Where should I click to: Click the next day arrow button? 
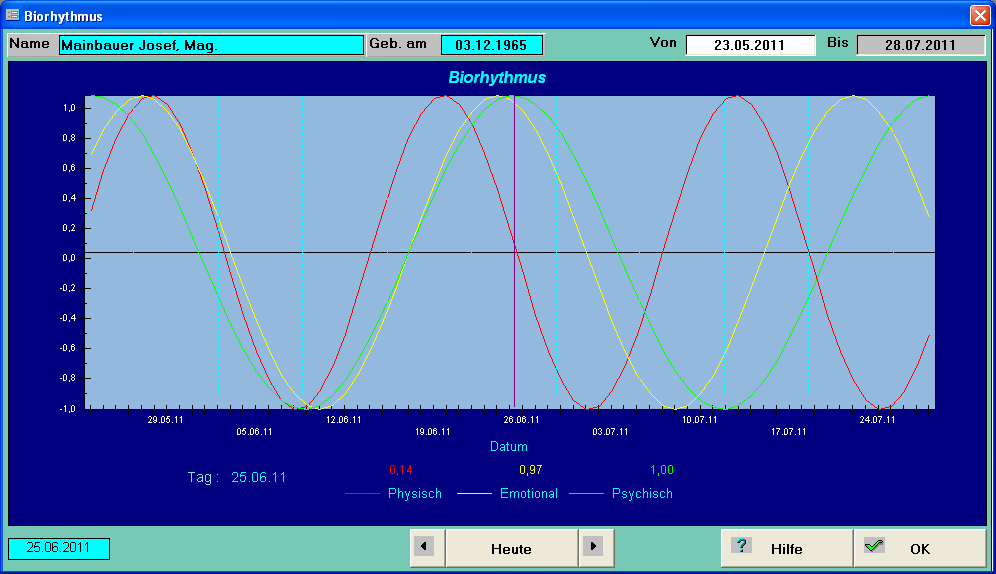(596, 547)
